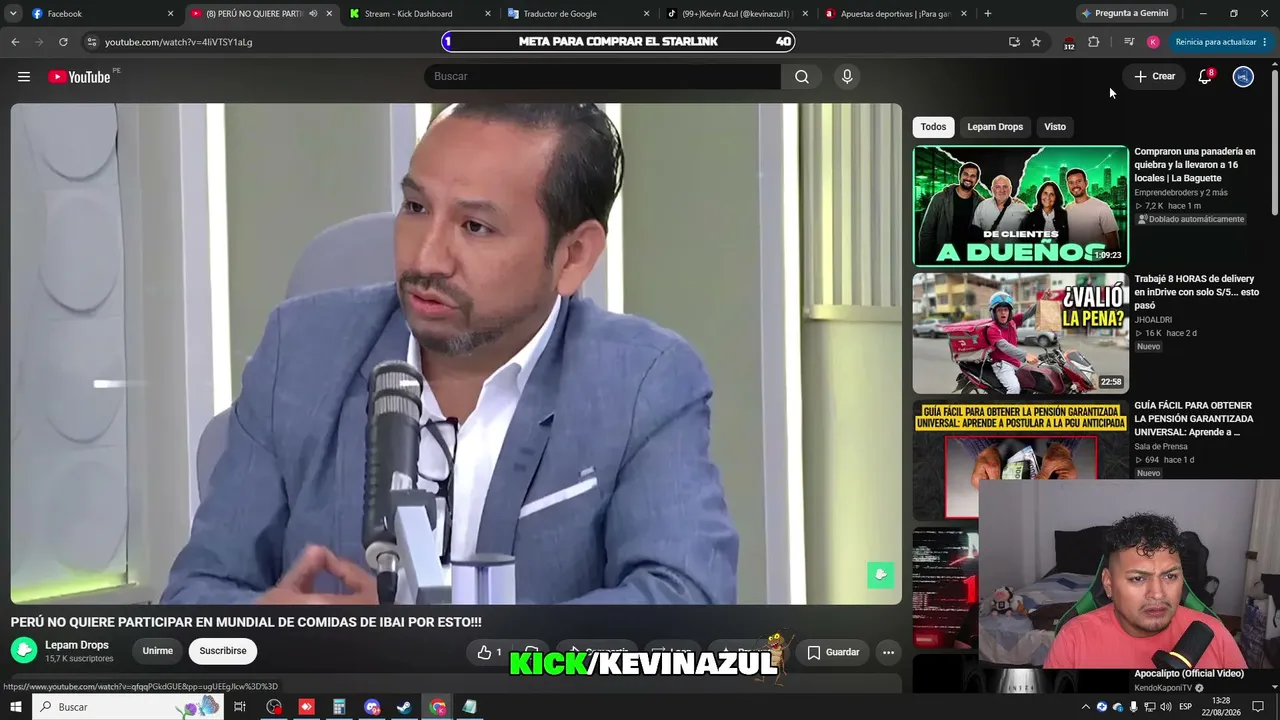Open the YouTube account avatar menu
Viewport: 1280px width, 720px height.
point(1243,77)
